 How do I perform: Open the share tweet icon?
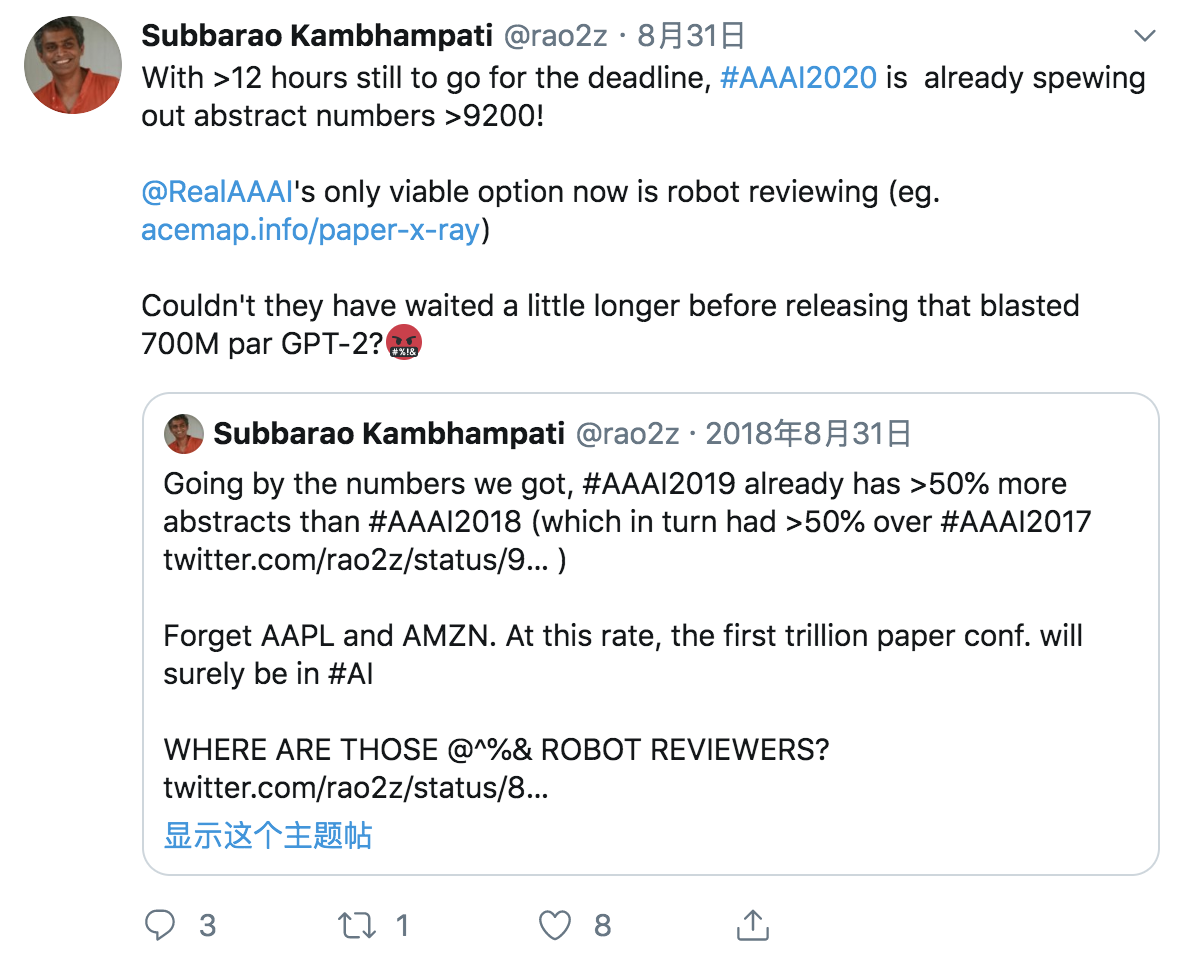pos(752,925)
